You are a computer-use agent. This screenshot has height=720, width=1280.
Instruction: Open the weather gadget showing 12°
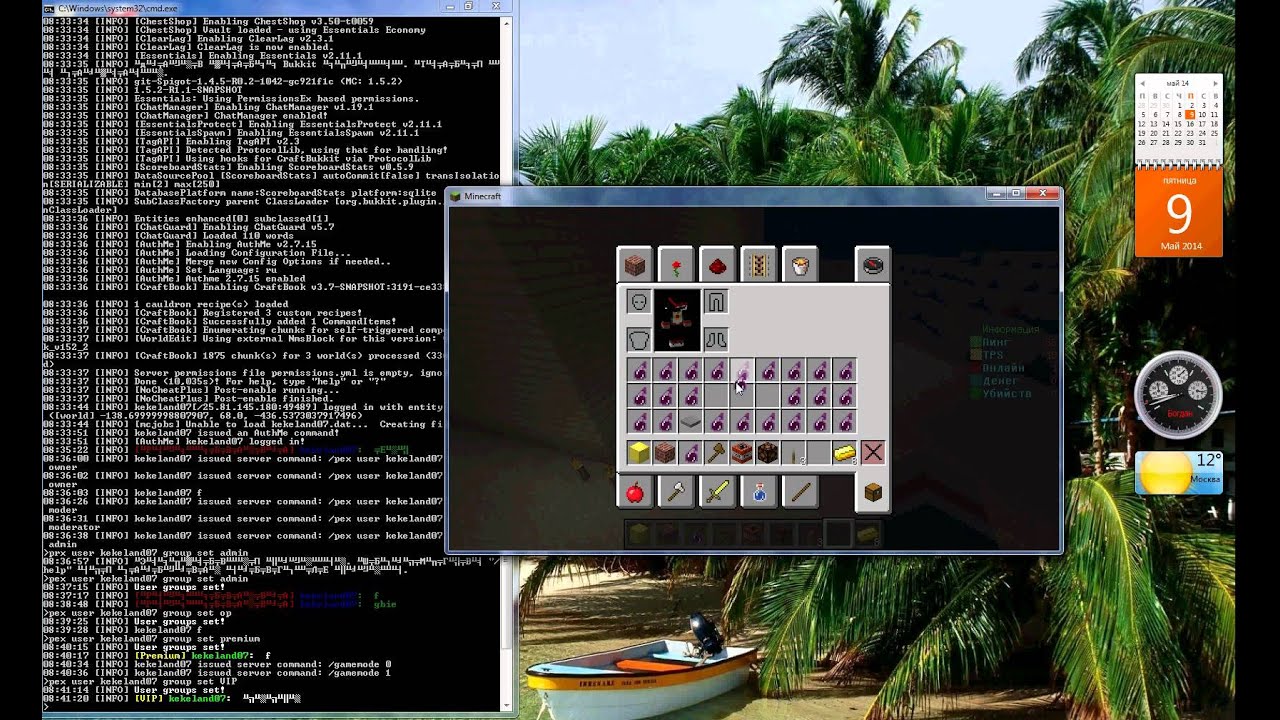(x=1178, y=473)
